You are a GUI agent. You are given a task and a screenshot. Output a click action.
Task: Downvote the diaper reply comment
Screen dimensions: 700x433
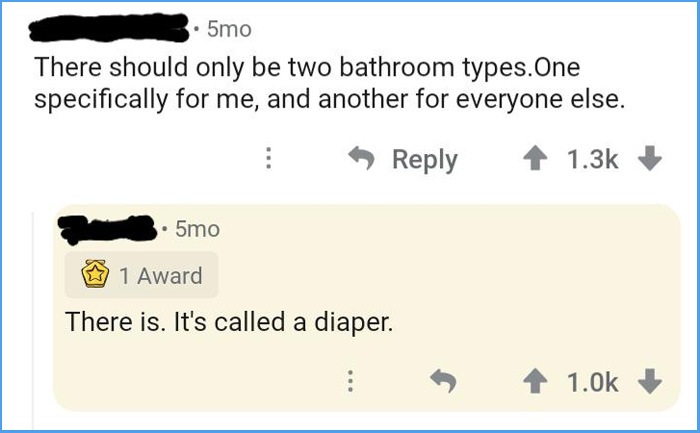click(650, 381)
